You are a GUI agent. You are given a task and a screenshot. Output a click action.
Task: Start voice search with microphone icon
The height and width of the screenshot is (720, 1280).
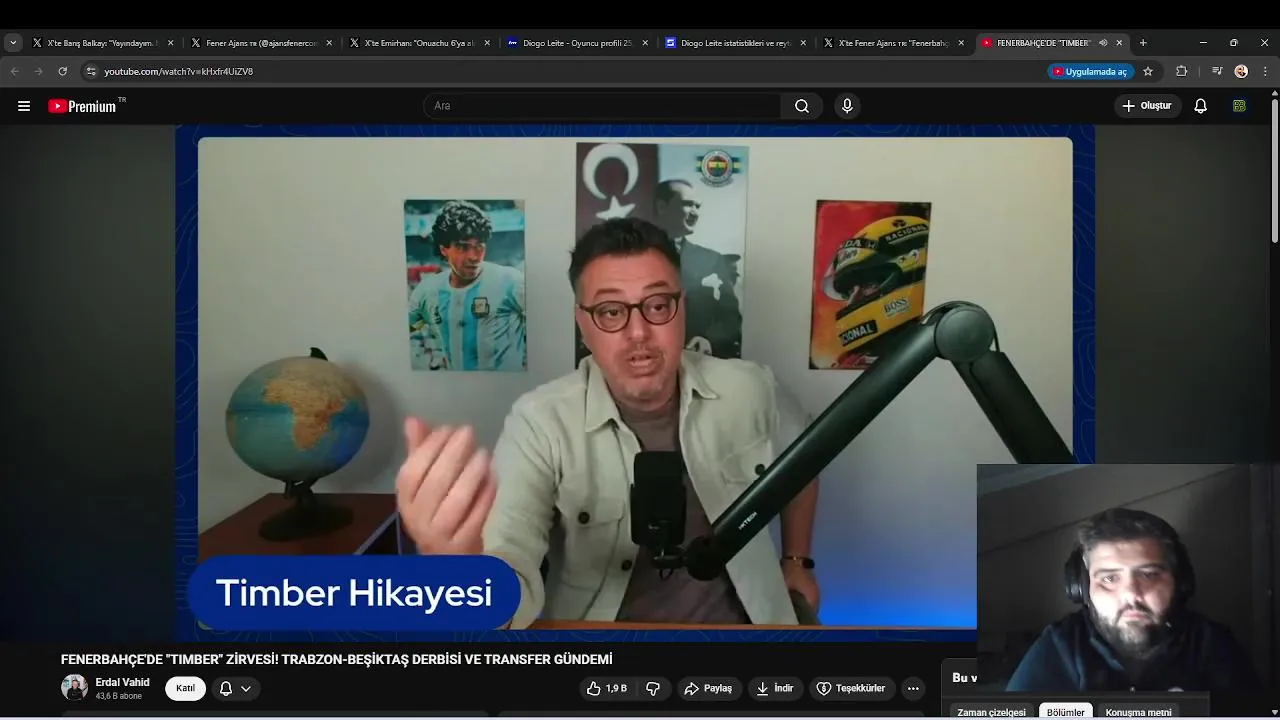pos(847,106)
